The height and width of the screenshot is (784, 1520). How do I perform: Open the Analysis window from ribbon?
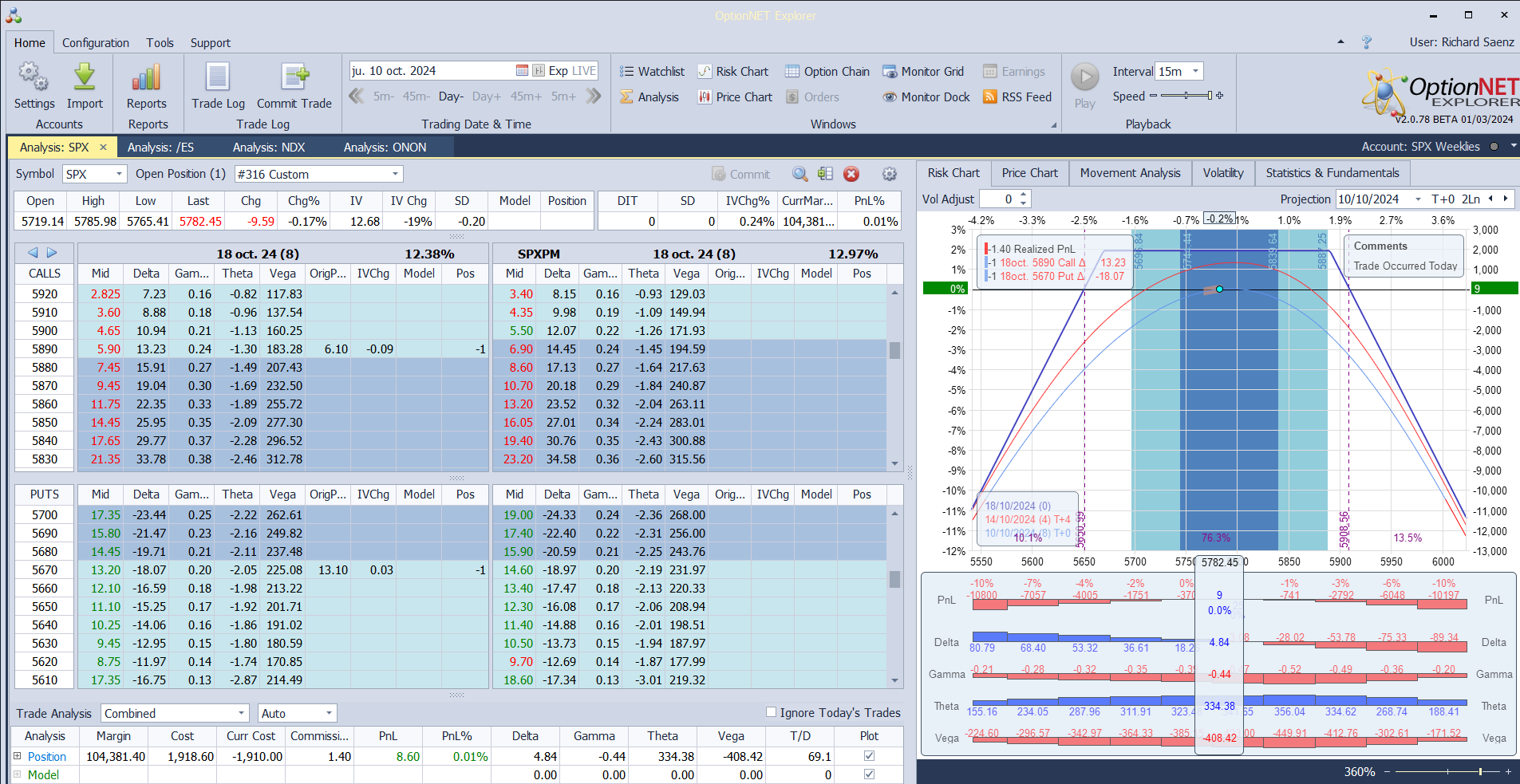tap(649, 97)
